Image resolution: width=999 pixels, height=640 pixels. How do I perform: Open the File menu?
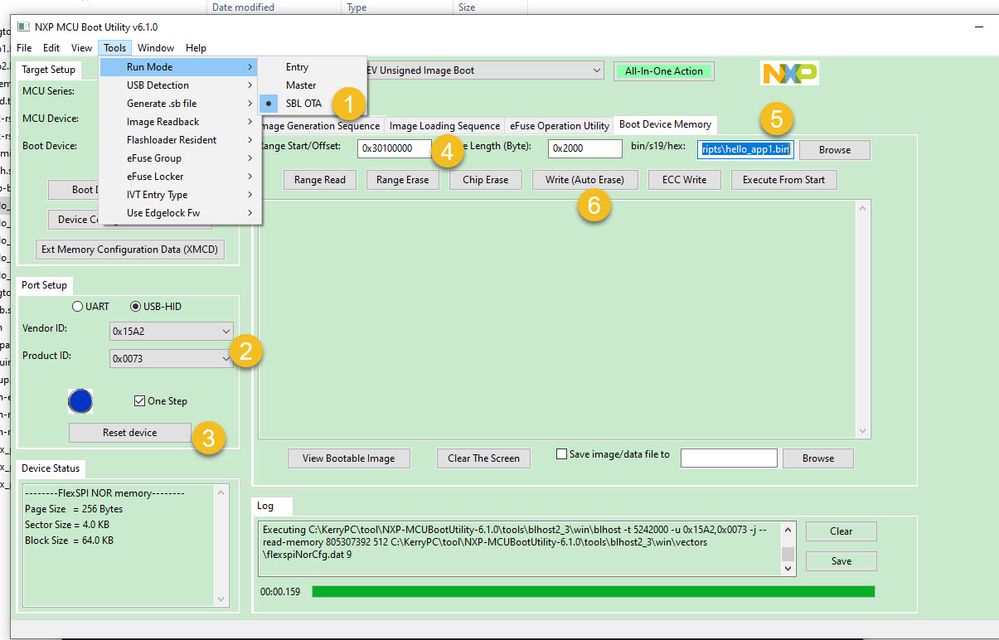click(x=24, y=48)
